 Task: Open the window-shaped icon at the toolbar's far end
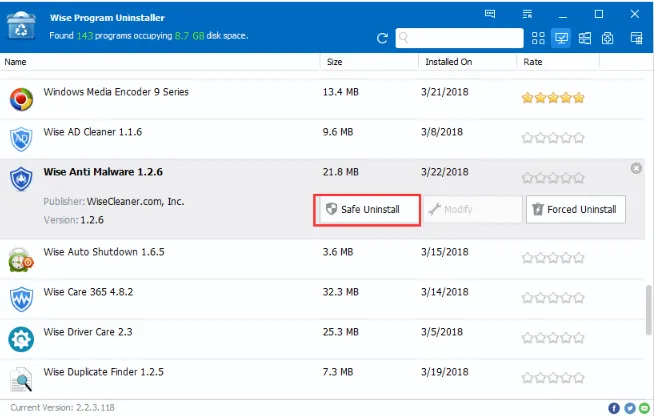(636, 38)
